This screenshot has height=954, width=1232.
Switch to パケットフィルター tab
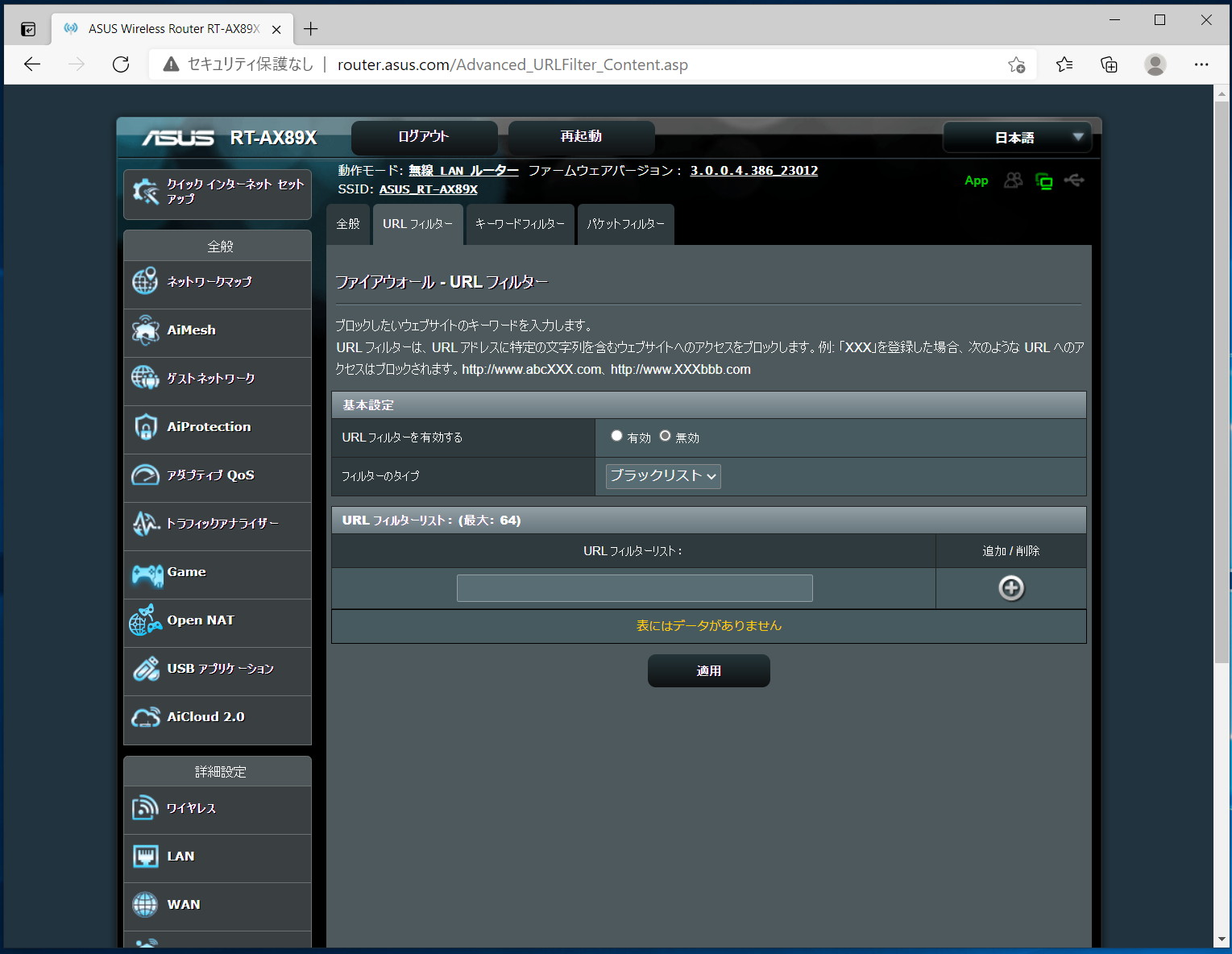tap(626, 224)
